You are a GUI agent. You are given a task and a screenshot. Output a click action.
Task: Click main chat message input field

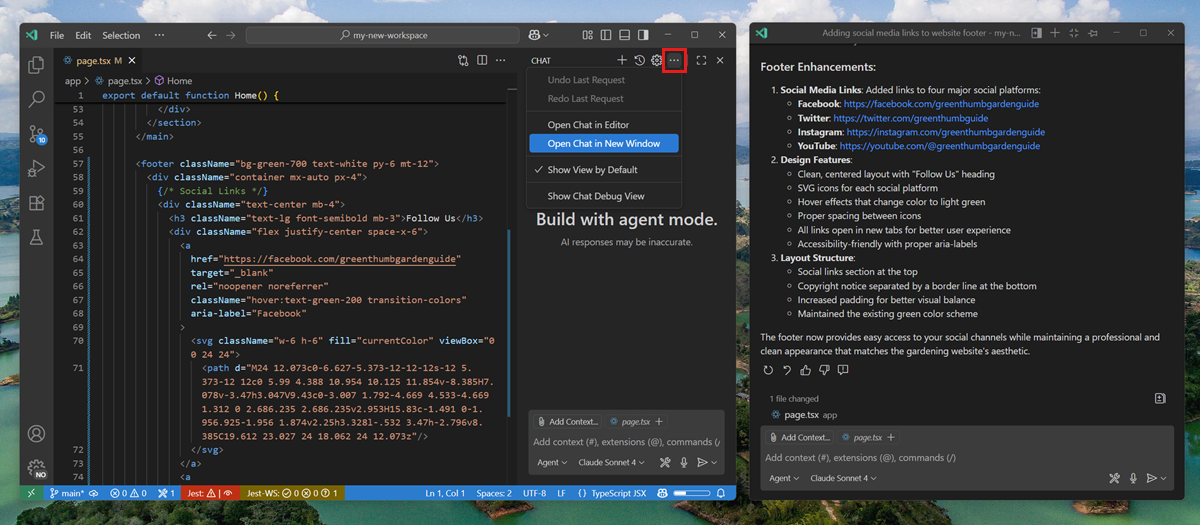pos(626,442)
